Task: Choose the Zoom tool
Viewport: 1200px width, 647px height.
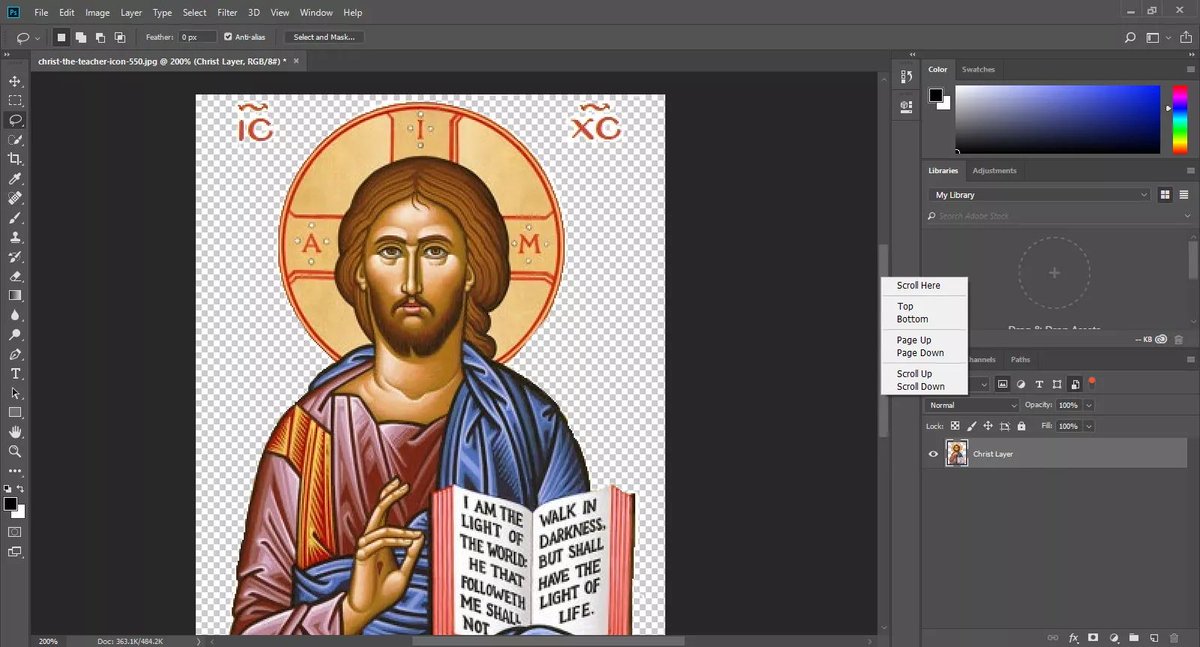Action: pyautogui.click(x=15, y=452)
